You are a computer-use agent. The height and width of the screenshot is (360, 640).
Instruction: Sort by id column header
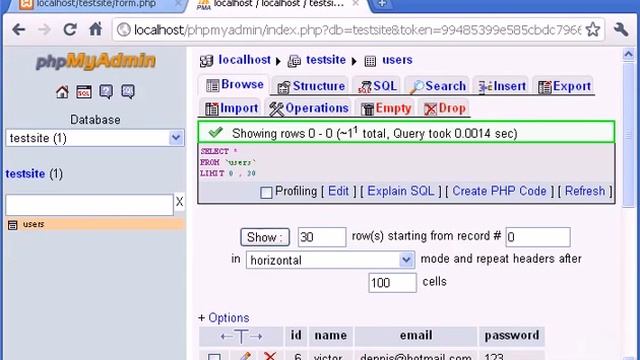tap(296, 336)
